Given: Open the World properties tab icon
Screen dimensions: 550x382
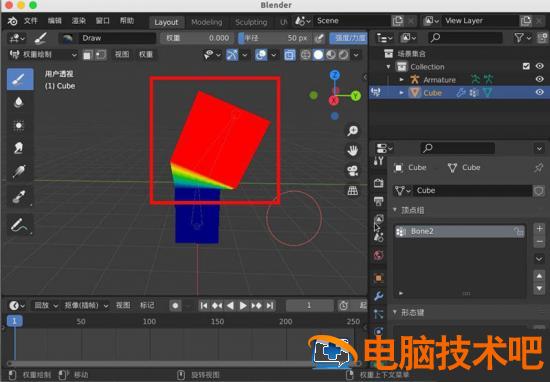Looking at the screenshot, I should [x=378, y=255].
